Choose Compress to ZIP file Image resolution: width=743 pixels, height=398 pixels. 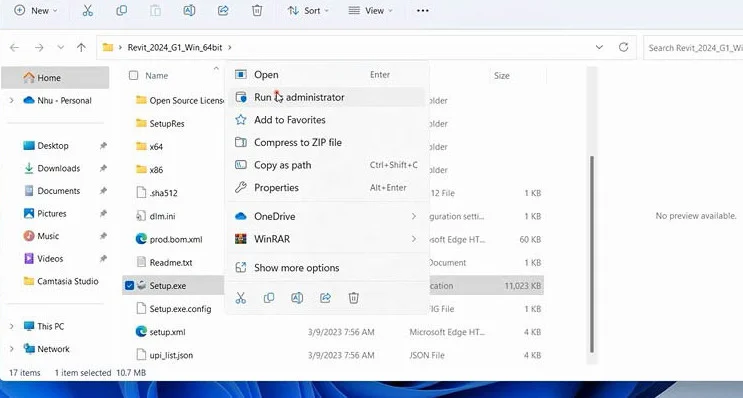pos(327,143)
